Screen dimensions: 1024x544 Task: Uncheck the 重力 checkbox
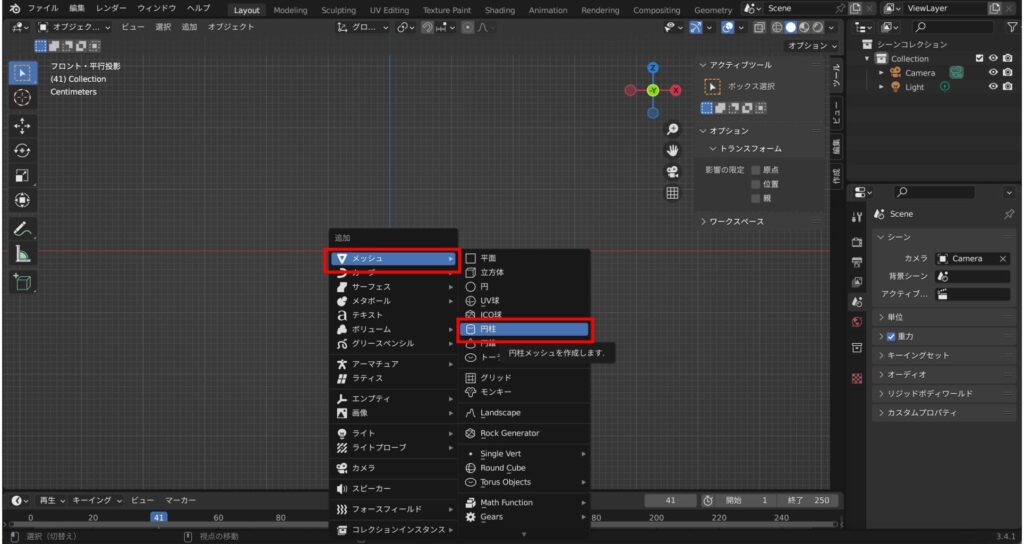point(891,336)
